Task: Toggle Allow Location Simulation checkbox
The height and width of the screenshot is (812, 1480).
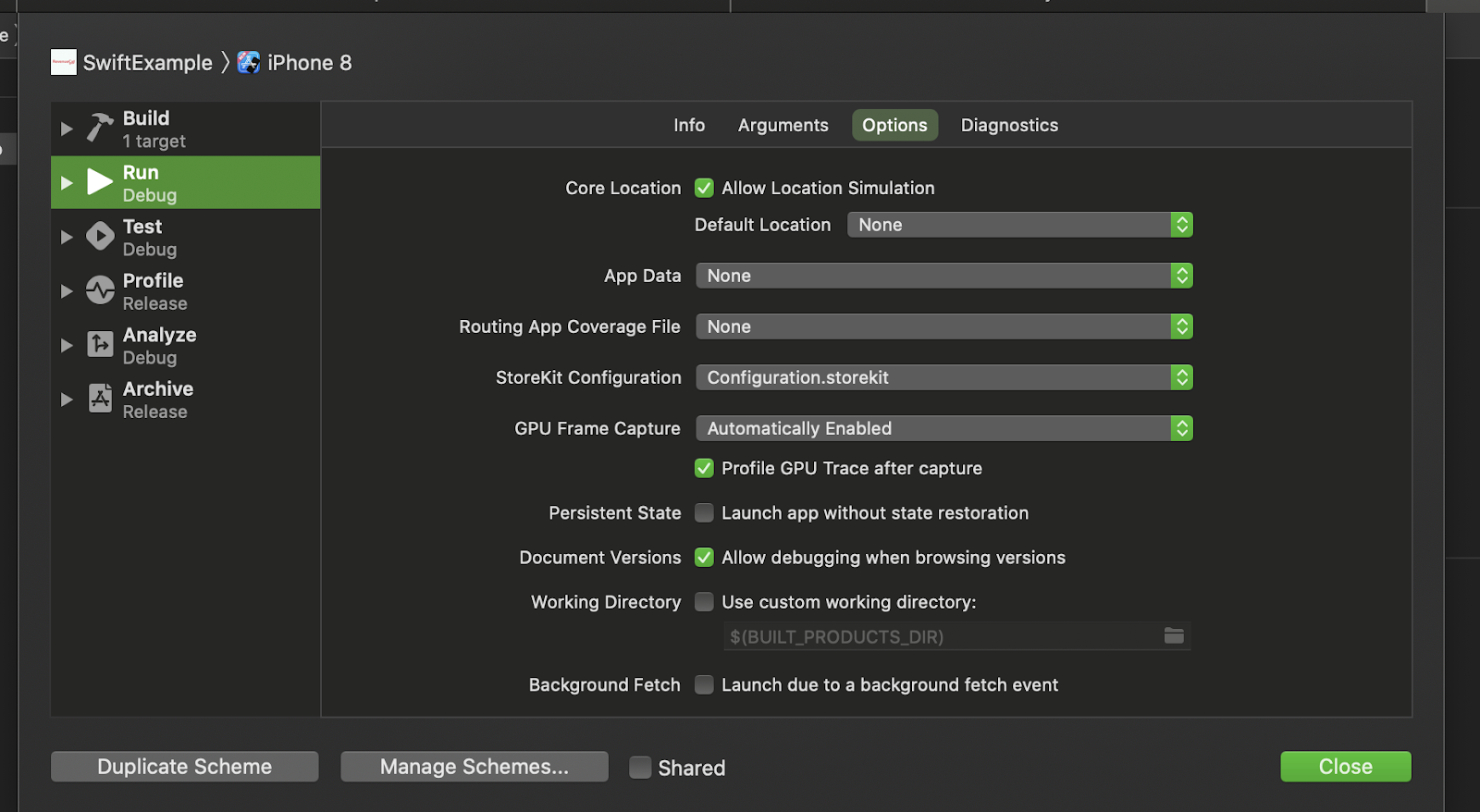Action: (704, 188)
